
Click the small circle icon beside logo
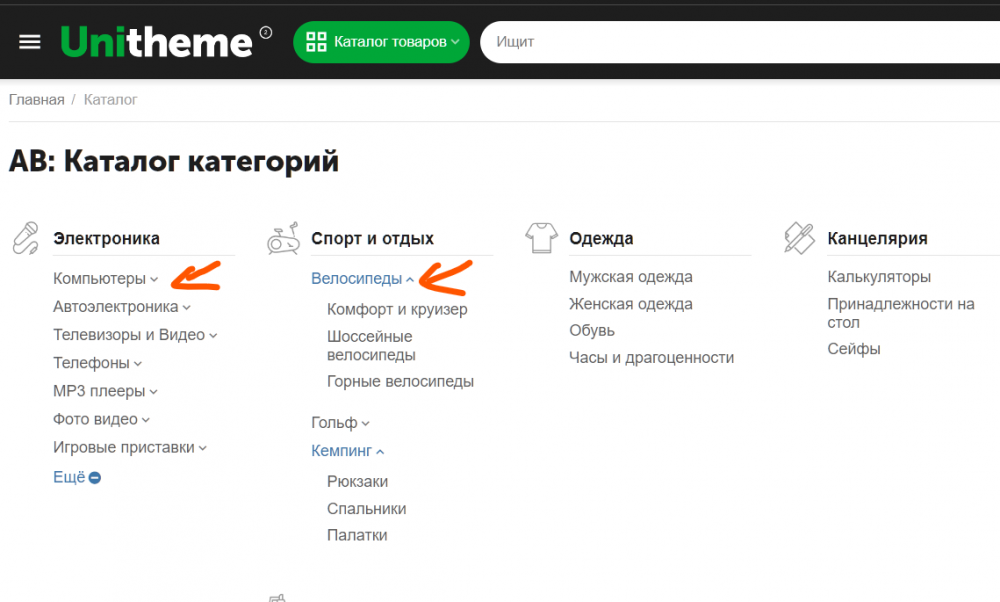[x=266, y=32]
